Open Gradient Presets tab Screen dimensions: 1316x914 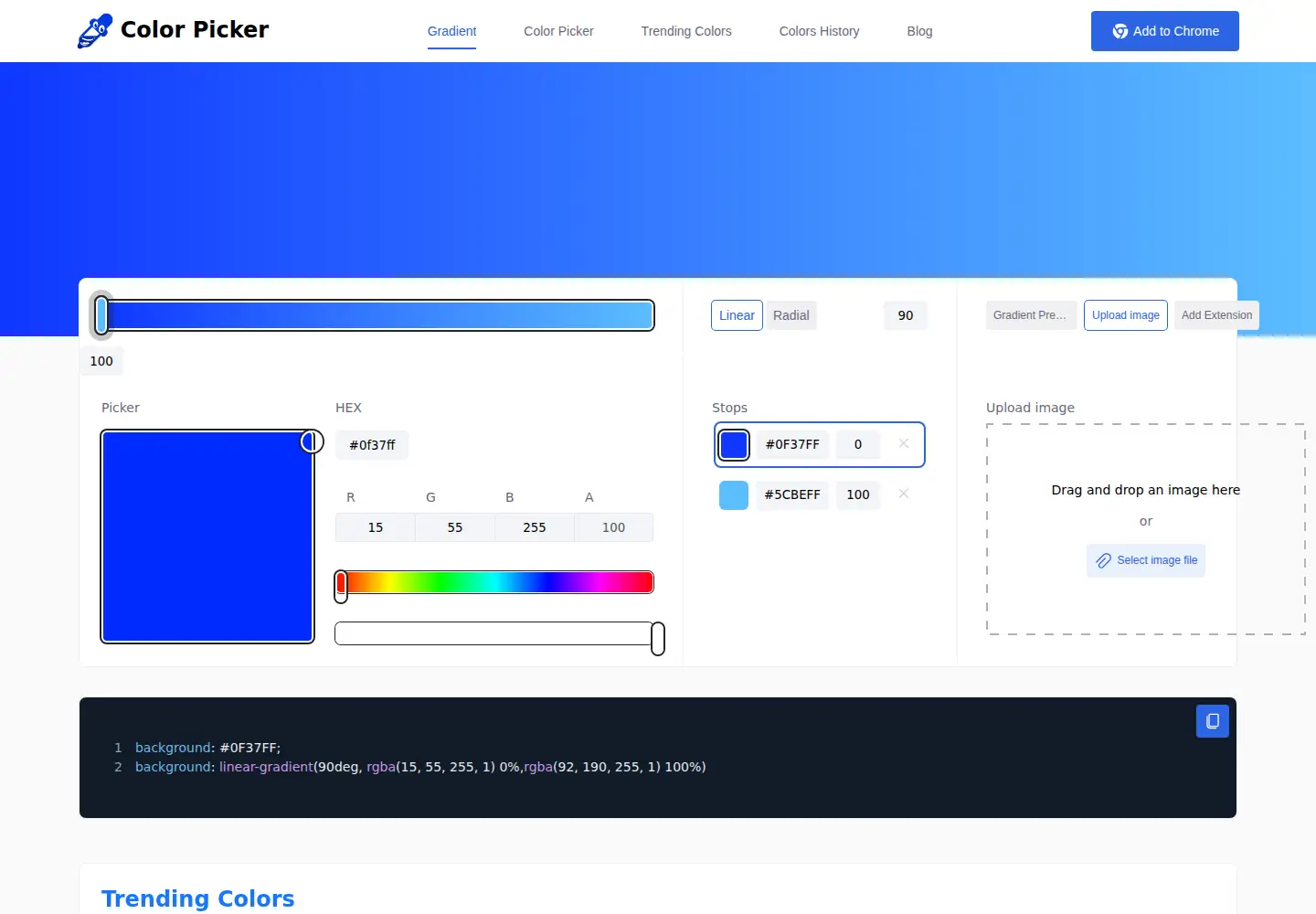(1030, 315)
